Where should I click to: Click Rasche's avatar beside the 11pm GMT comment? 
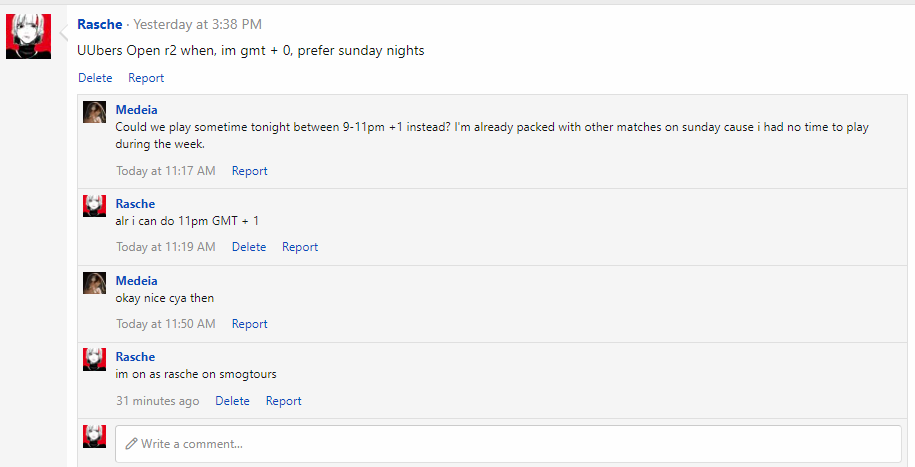click(x=95, y=206)
